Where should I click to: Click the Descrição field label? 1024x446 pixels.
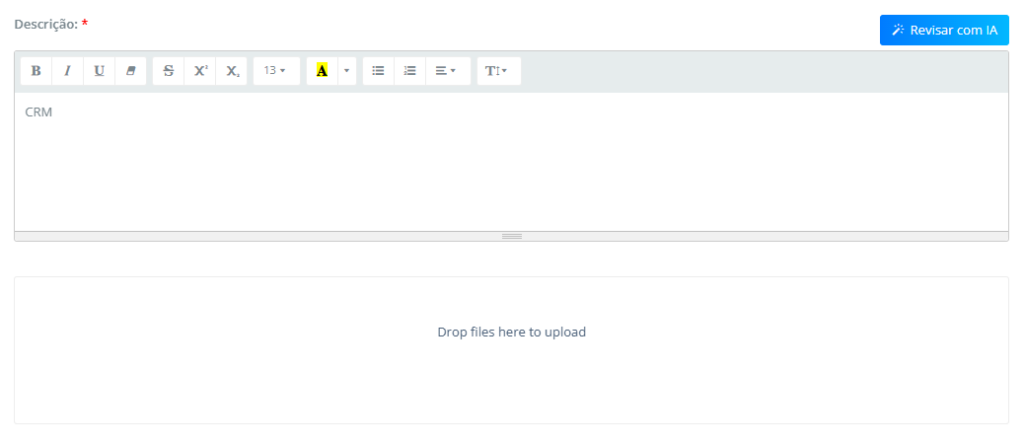pyautogui.click(x=46, y=23)
